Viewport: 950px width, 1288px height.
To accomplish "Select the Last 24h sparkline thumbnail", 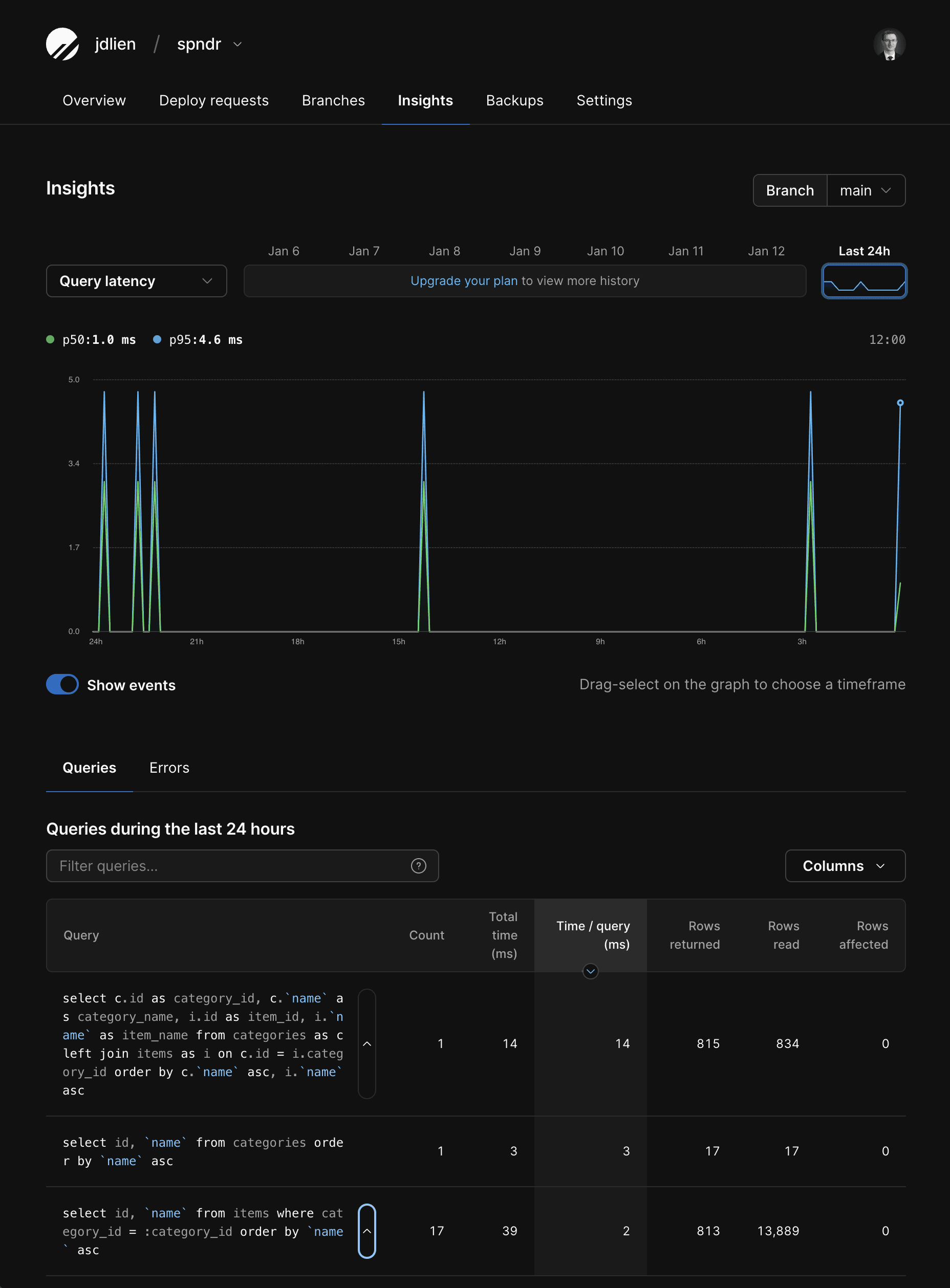I will (x=863, y=281).
